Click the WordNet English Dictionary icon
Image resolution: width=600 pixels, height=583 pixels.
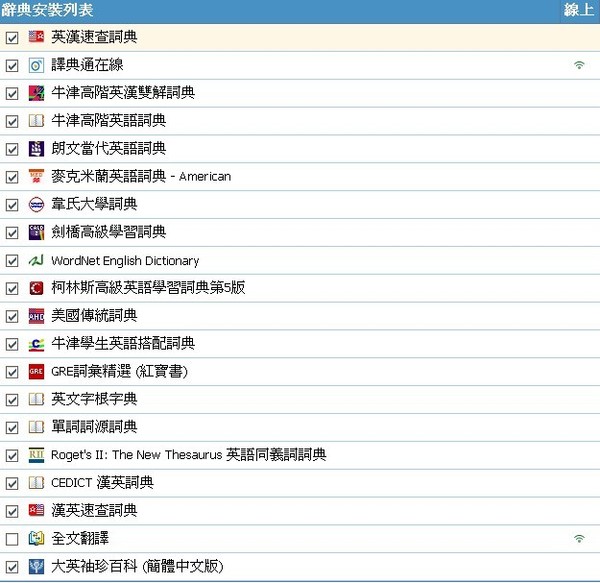click(x=36, y=260)
